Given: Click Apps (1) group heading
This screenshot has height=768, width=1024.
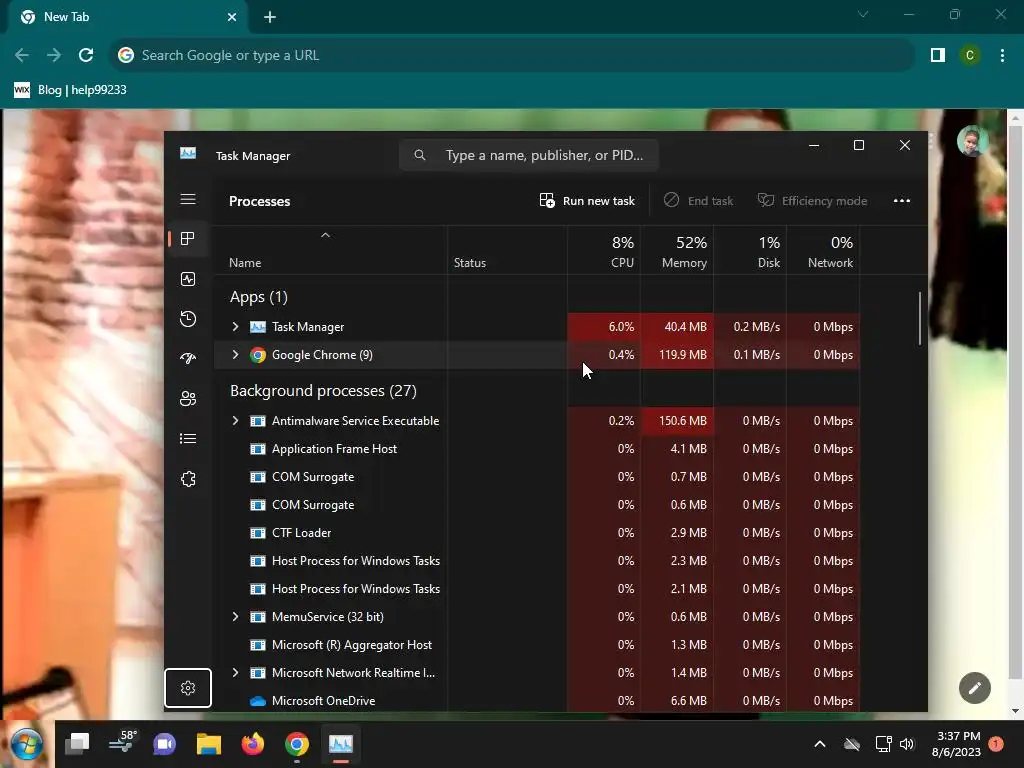Looking at the screenshot, I should [259, 297].
